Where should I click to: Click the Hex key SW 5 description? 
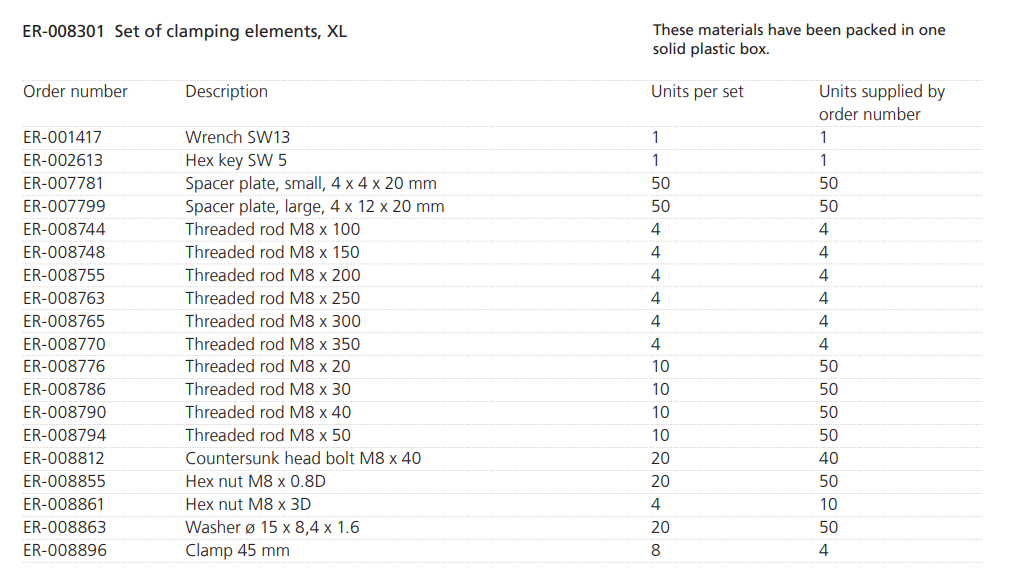tap(236, 161)
